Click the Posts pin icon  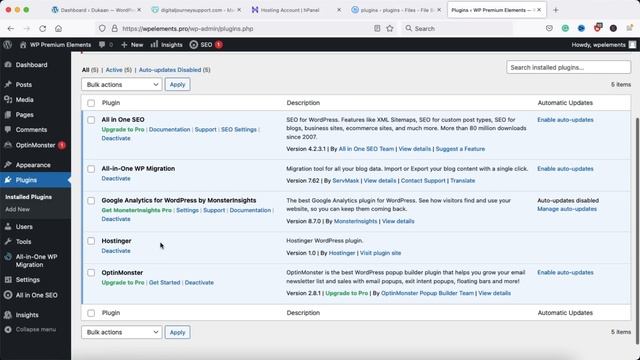tap(8, 84)
